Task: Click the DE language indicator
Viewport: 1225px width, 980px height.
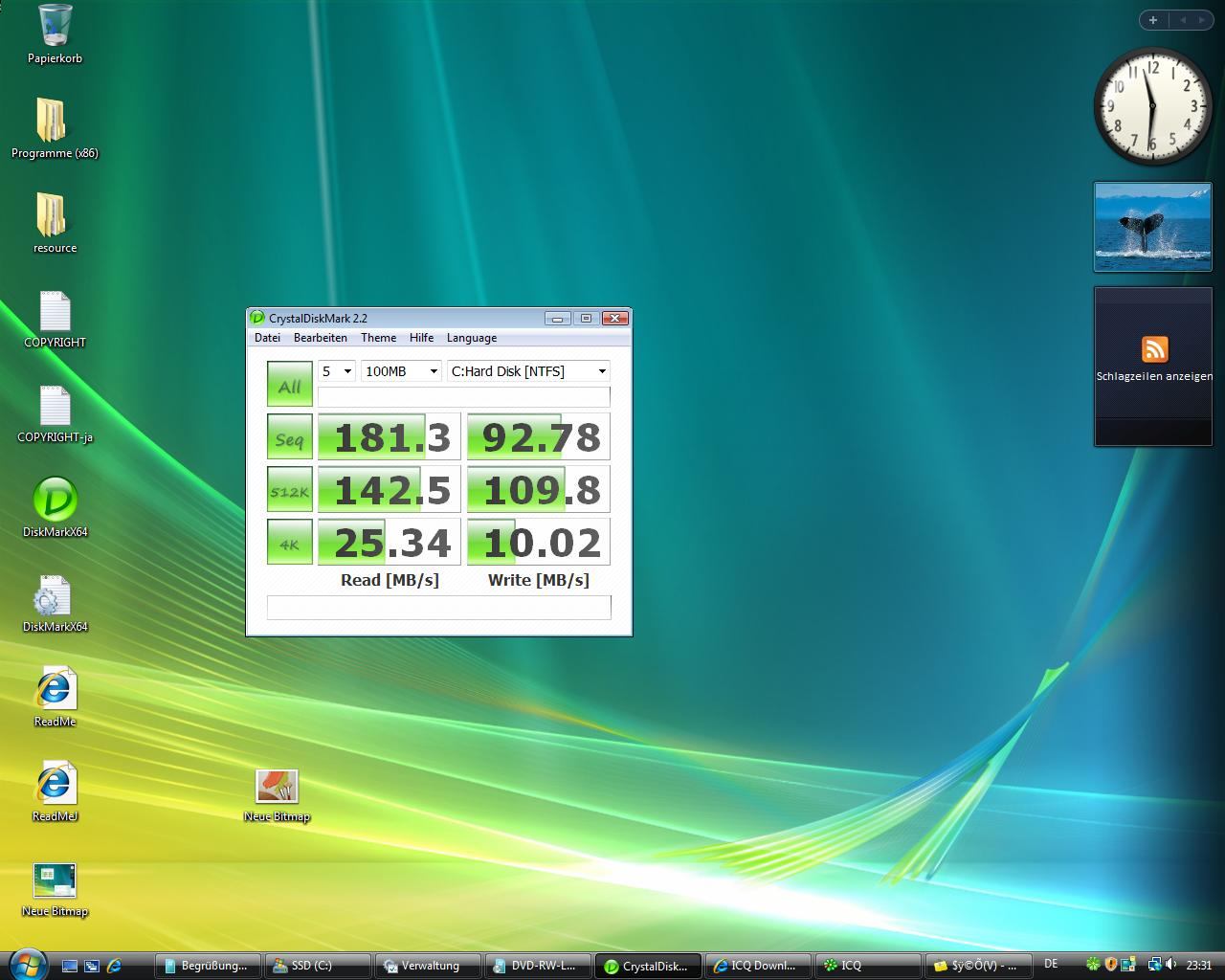Action: (x=1051, y=965)
